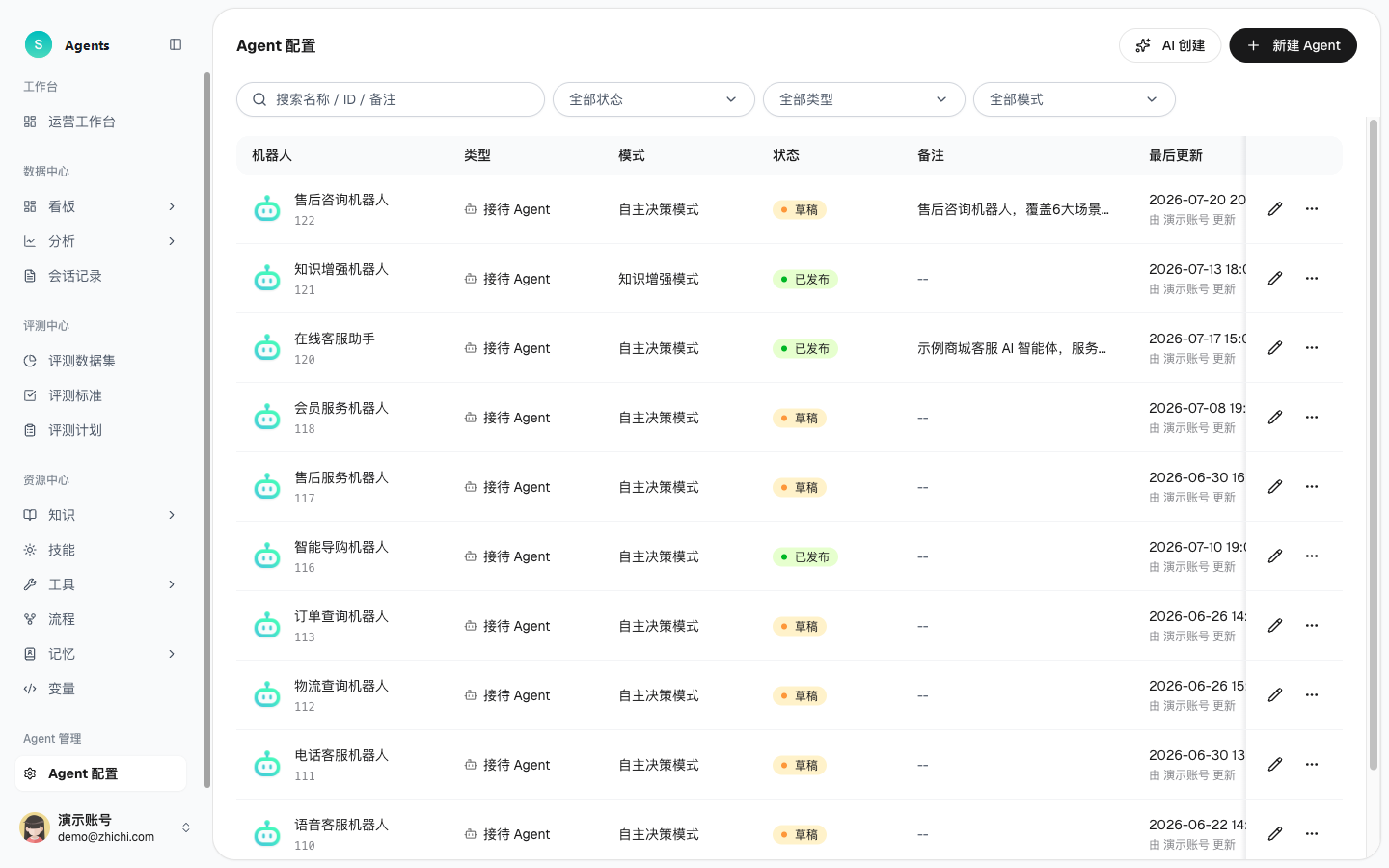The width and height of the screenshot is (1389, 868).
Task: Go to 运营工作台 in the sidebar
Action: 101,122
